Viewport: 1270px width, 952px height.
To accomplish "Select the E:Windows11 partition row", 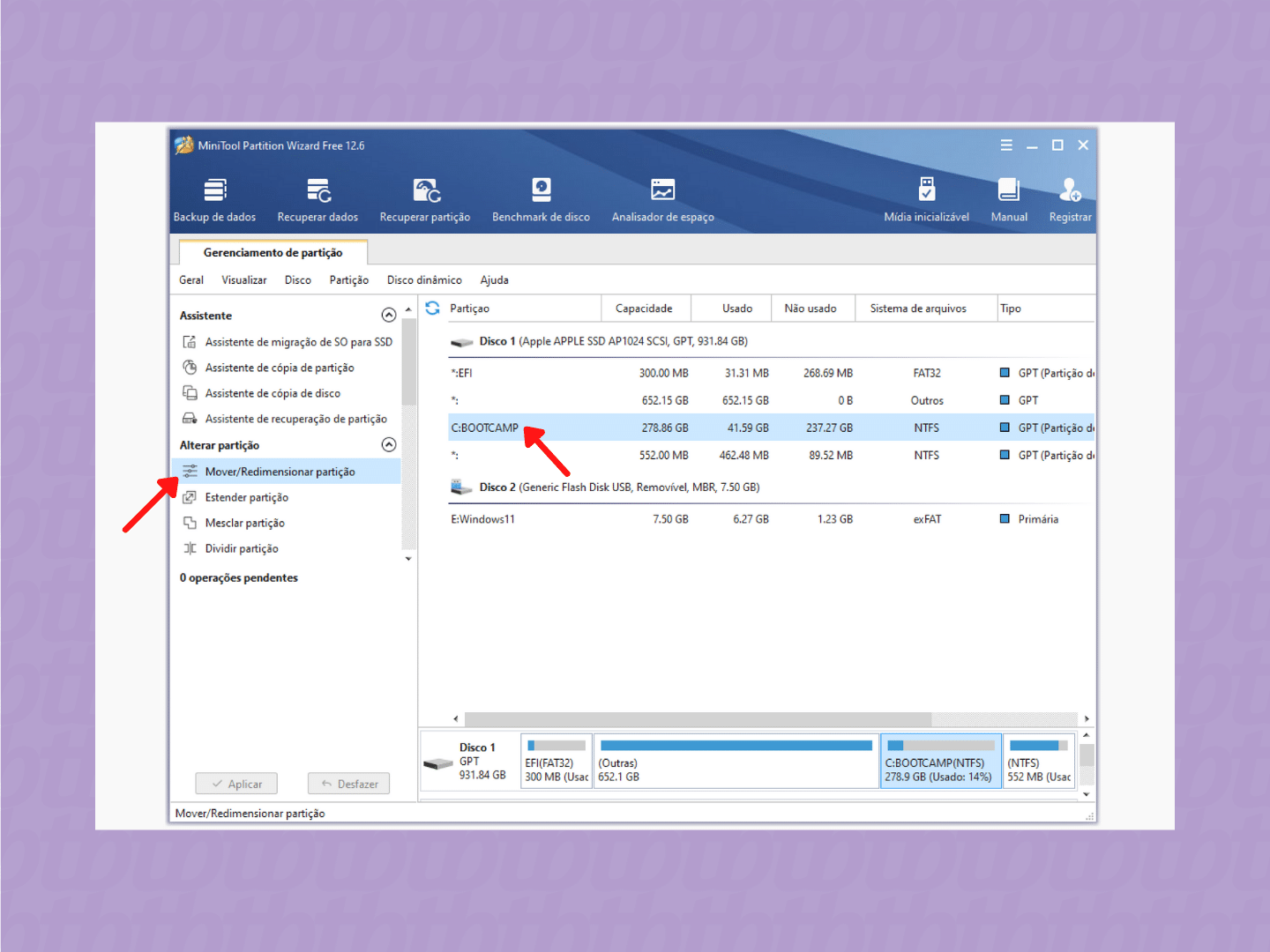I will tap(772, 519).
